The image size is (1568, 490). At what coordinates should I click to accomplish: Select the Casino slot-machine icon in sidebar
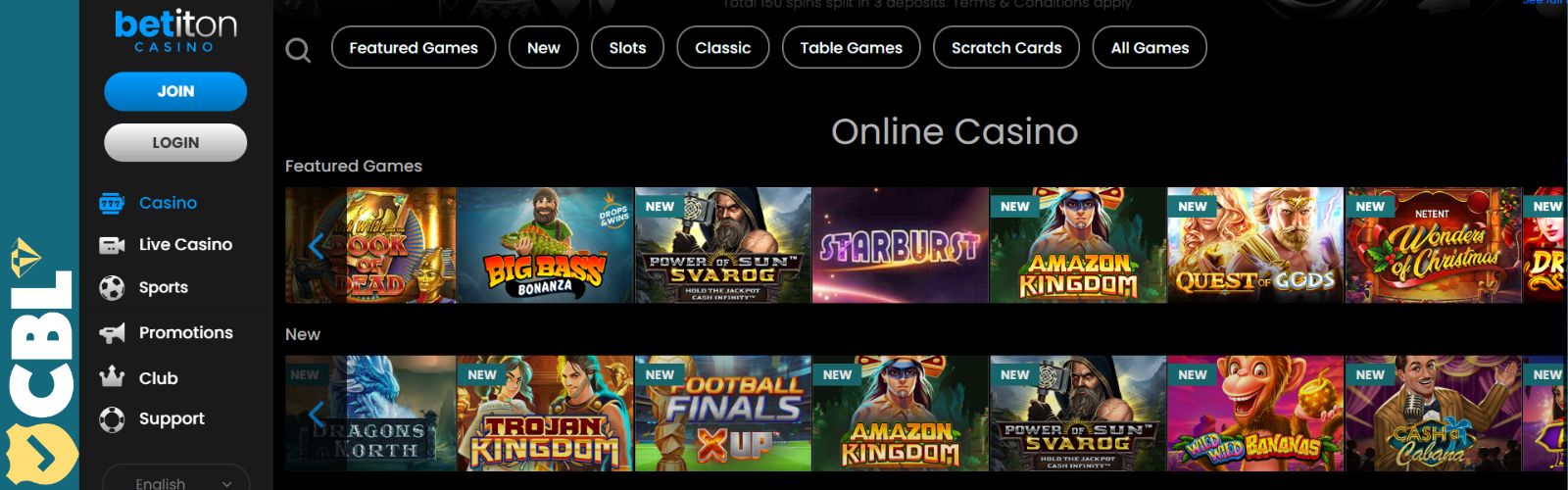coord(112,203)
